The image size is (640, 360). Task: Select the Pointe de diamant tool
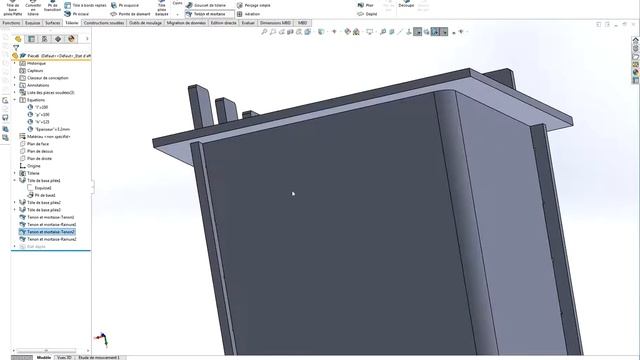click(x=131, y=14)
